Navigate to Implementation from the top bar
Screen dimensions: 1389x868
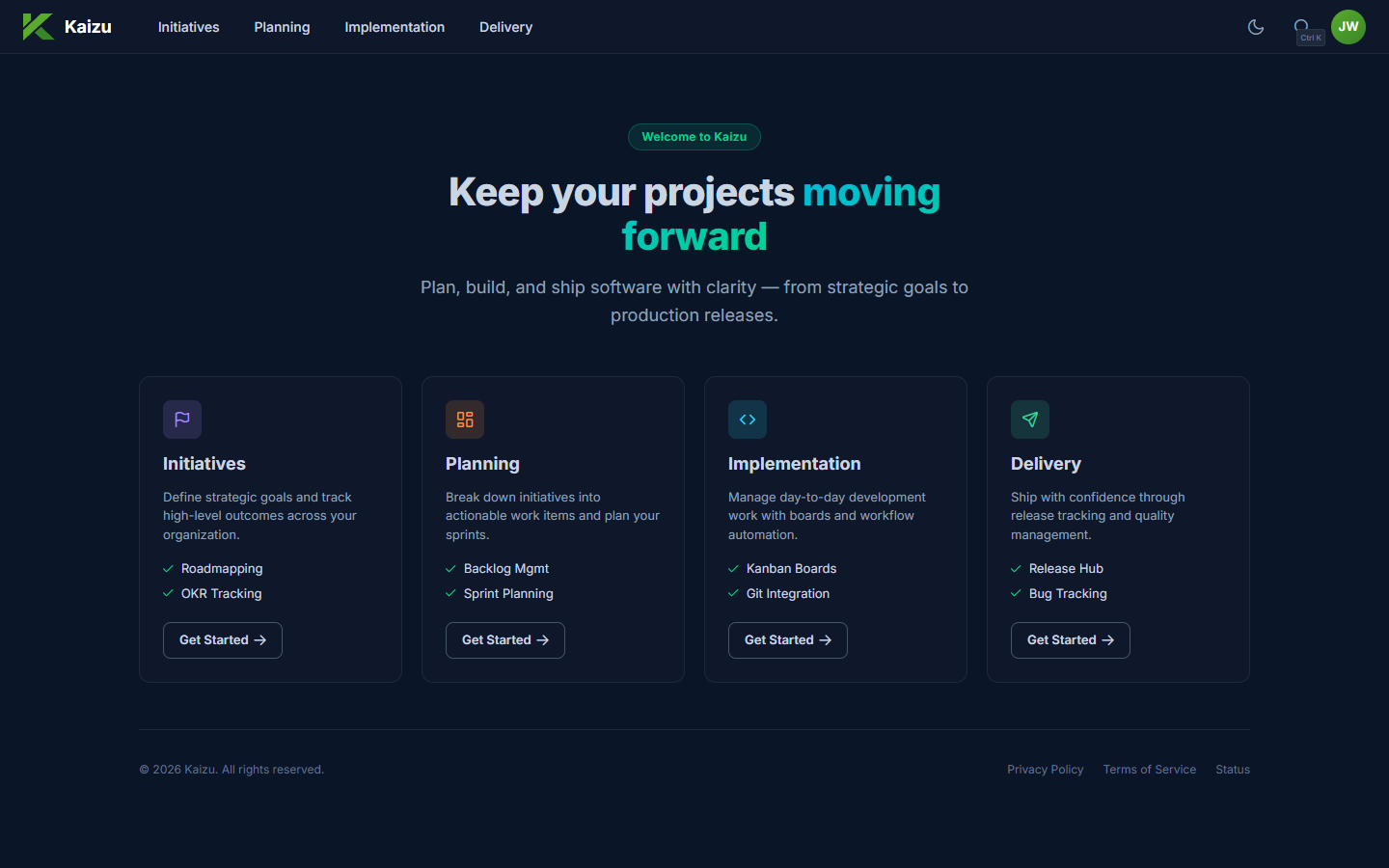pos(395,27)
